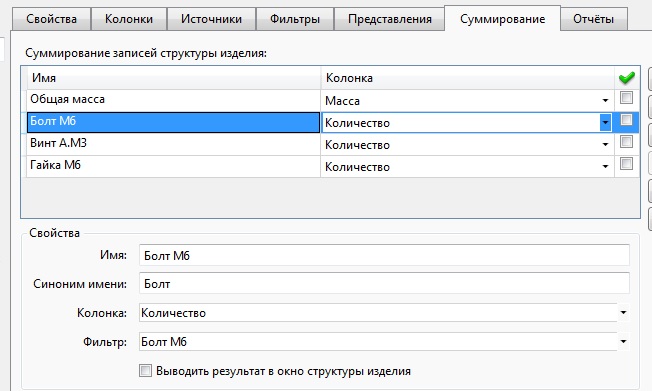Open the Свойства tab

[51, 19]
